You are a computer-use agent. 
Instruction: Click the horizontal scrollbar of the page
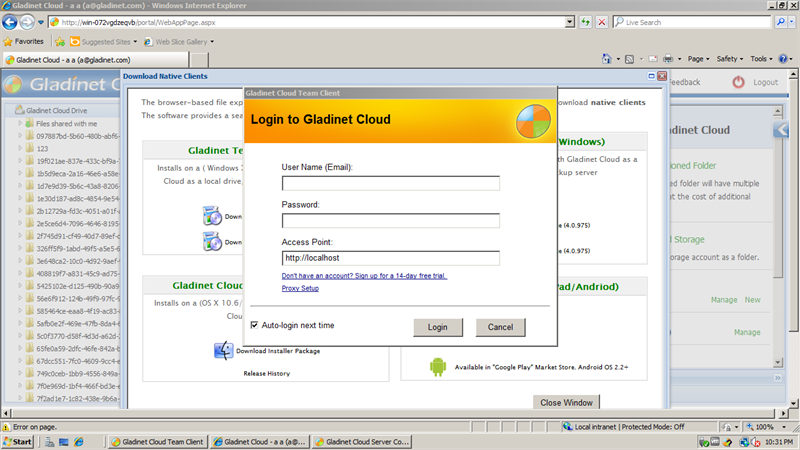[x=395, y=413]
